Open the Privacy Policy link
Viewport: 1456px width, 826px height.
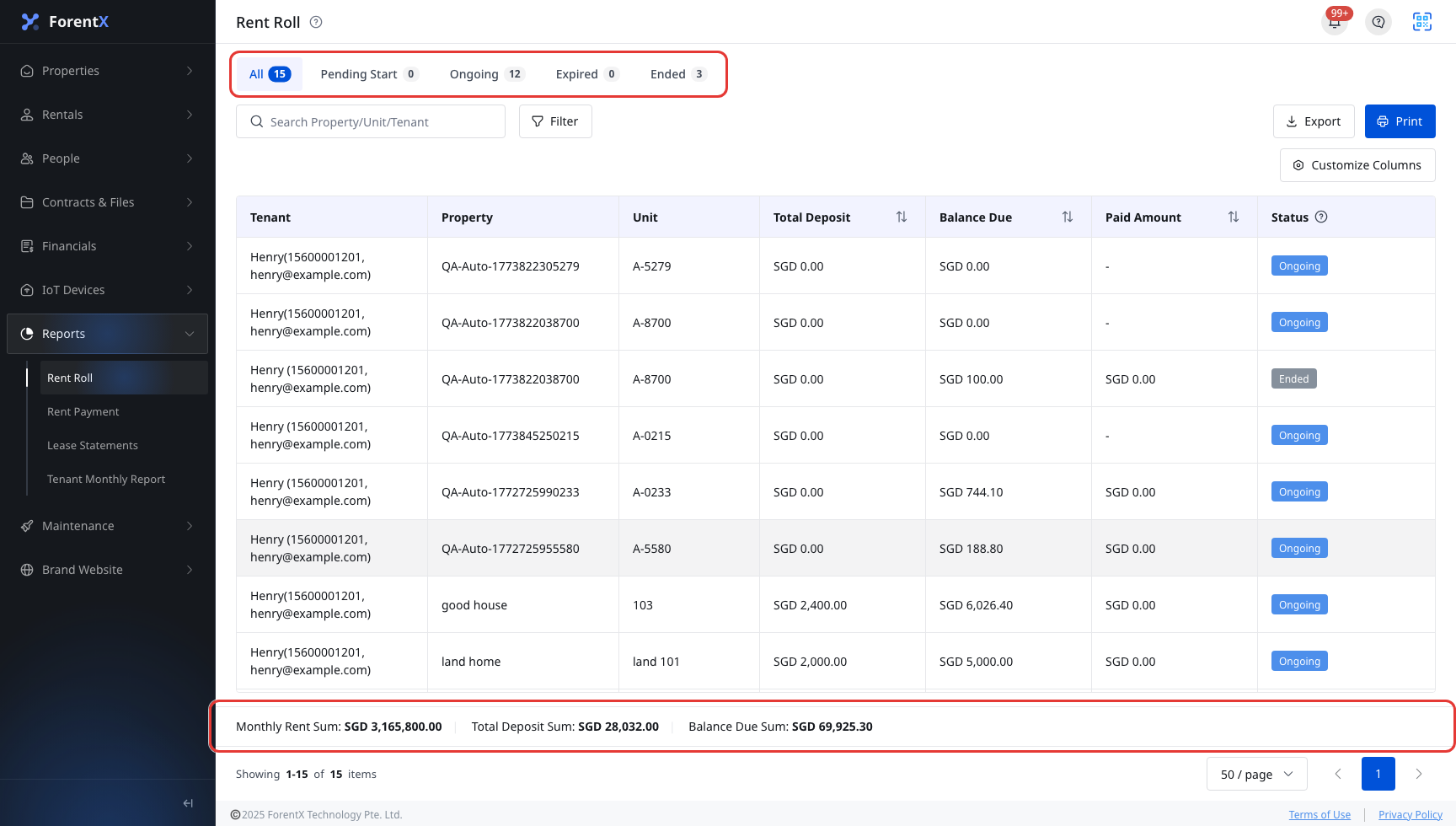[1410, 814]
